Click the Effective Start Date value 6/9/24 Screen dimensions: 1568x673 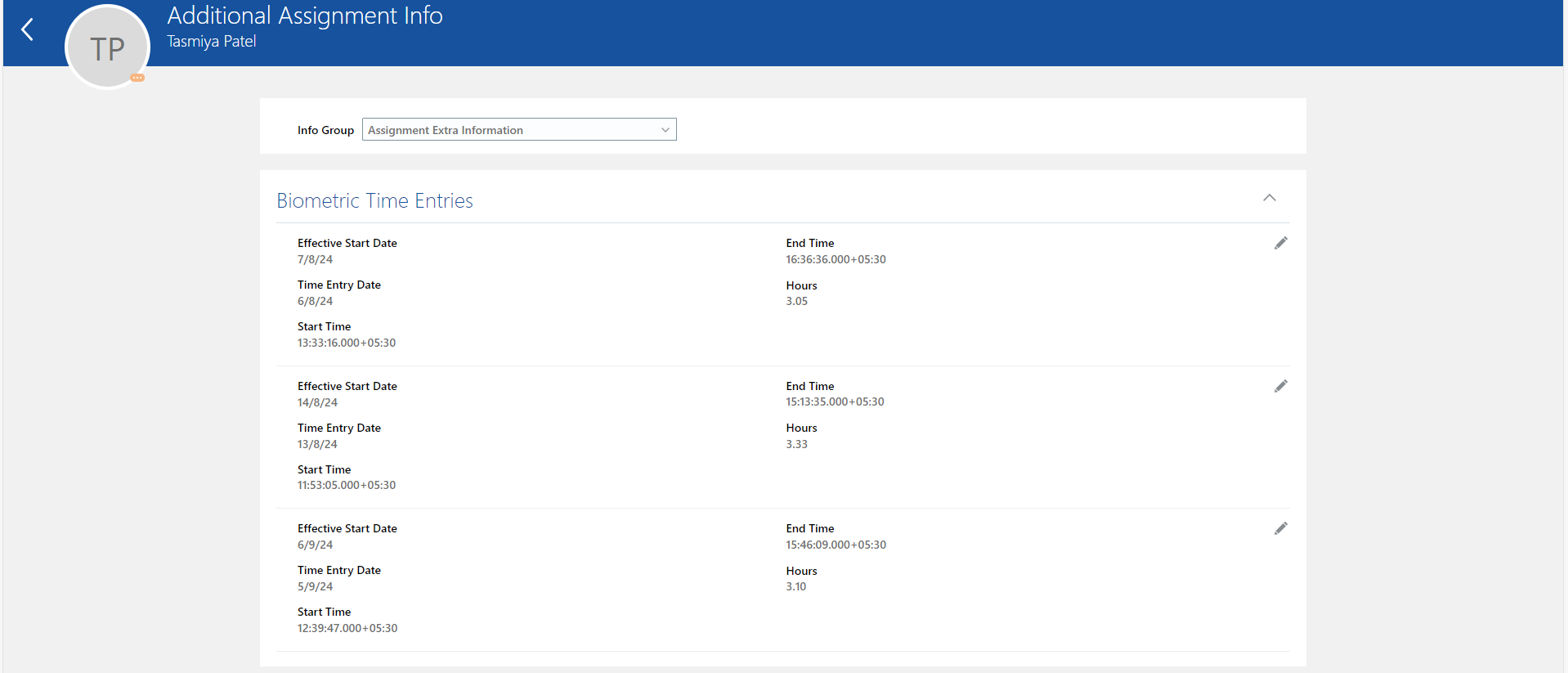[315, 545]
